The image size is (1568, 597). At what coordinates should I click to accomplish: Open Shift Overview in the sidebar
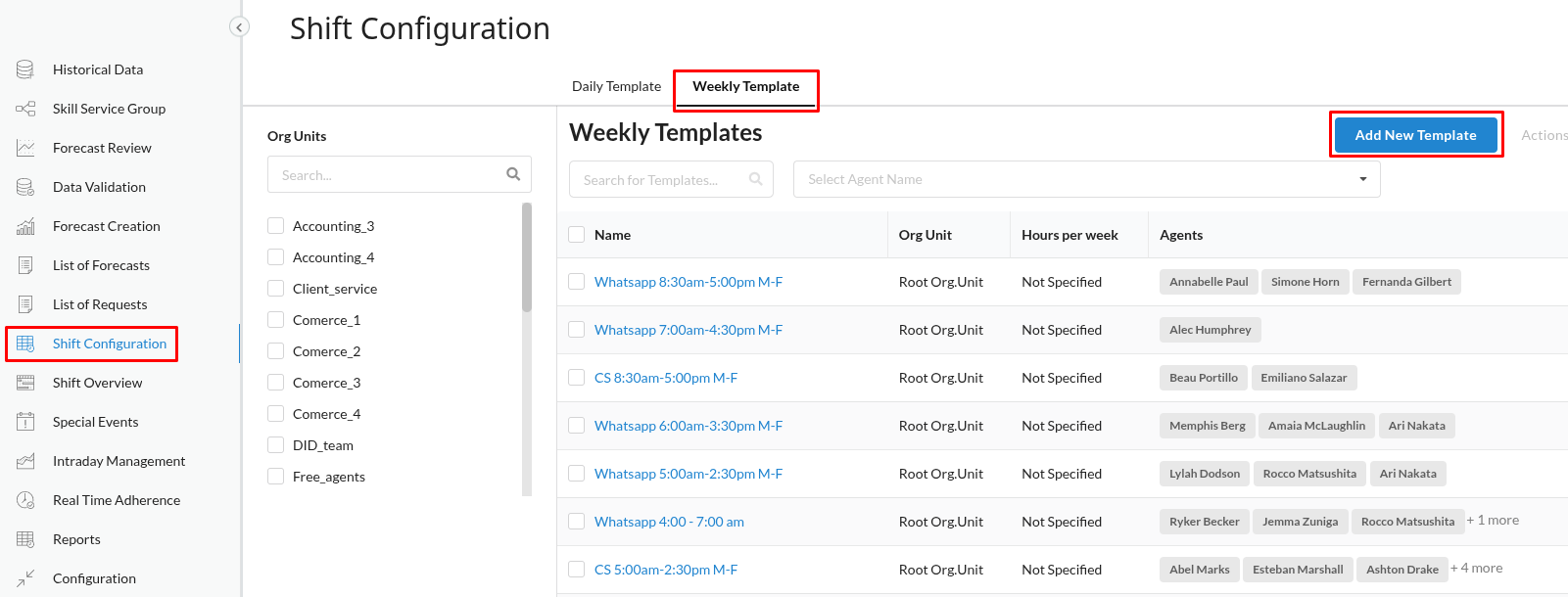click(97, 383)
